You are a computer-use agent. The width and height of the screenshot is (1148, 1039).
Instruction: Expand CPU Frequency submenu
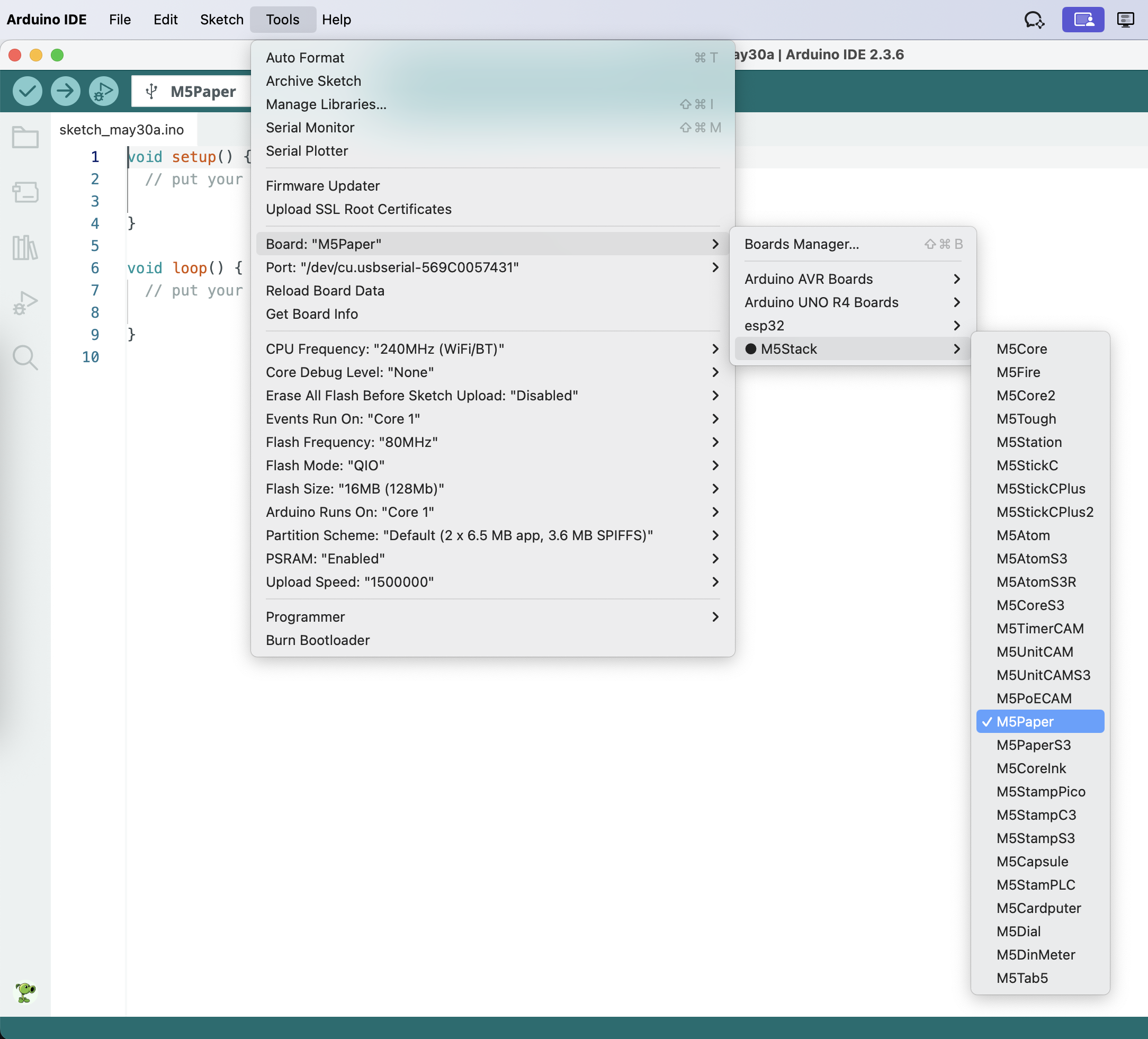click(x=492, y=348)
